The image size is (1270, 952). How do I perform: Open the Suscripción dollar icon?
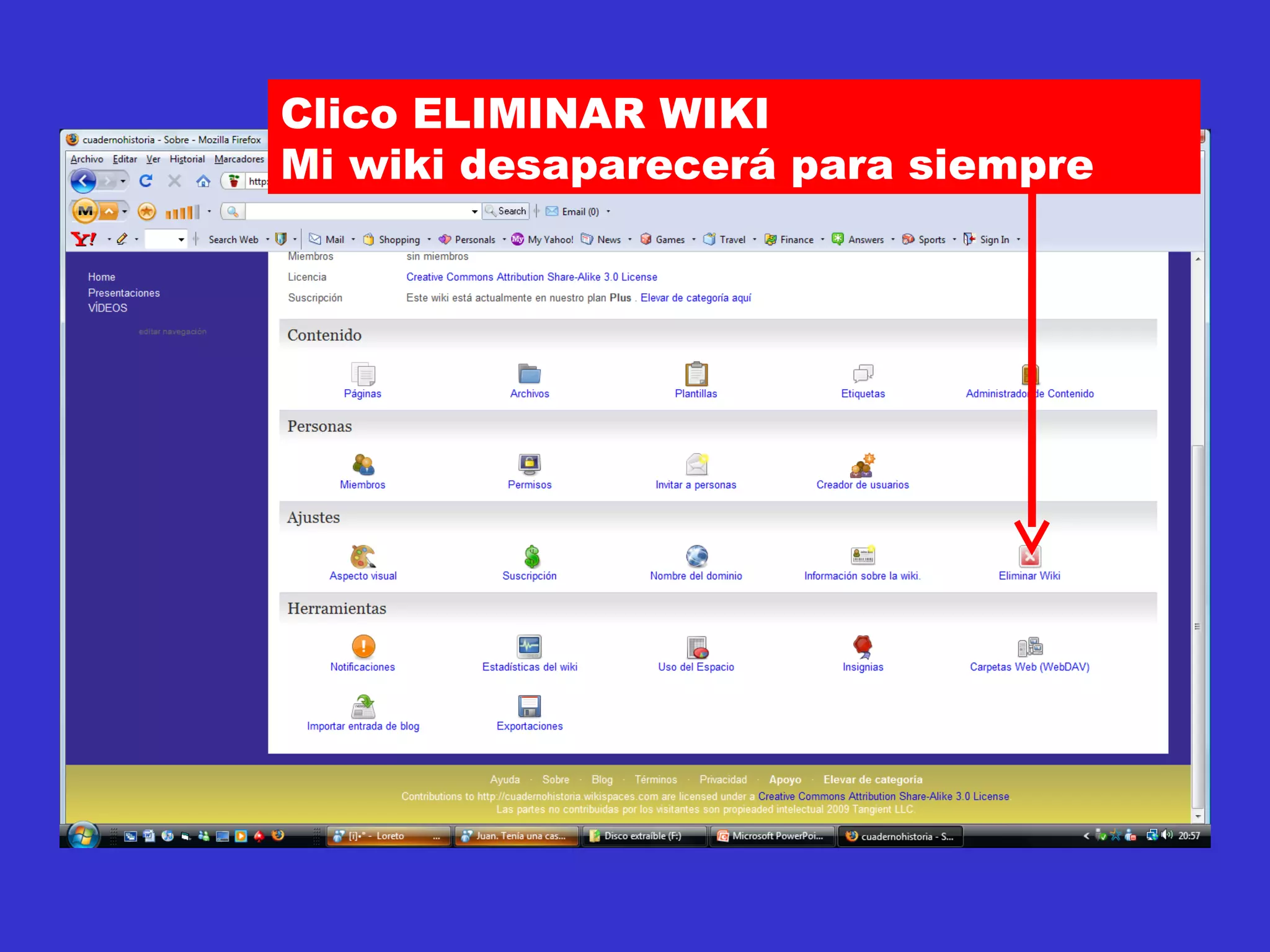531,556
